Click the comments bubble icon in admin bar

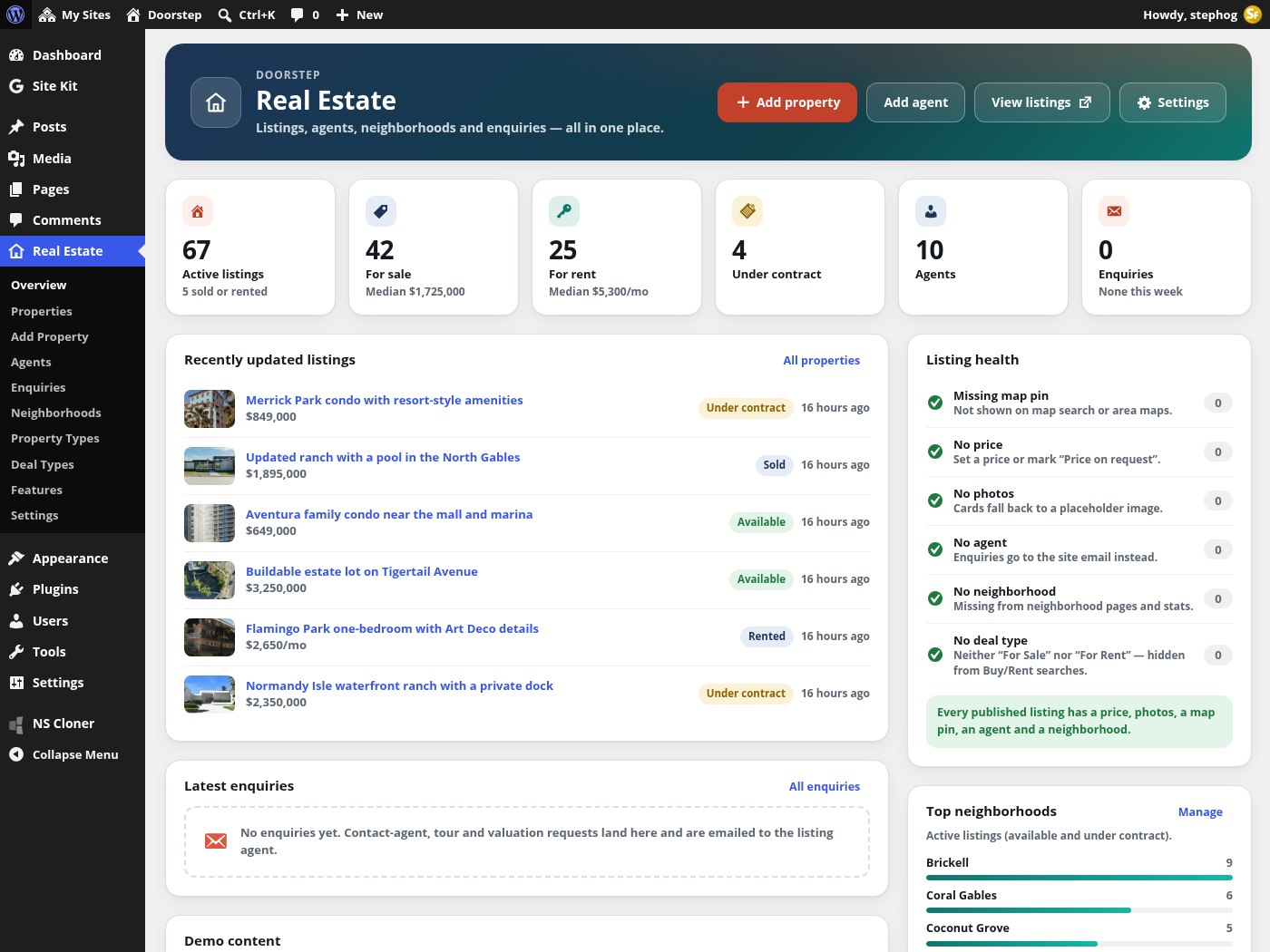coord(297,15)
